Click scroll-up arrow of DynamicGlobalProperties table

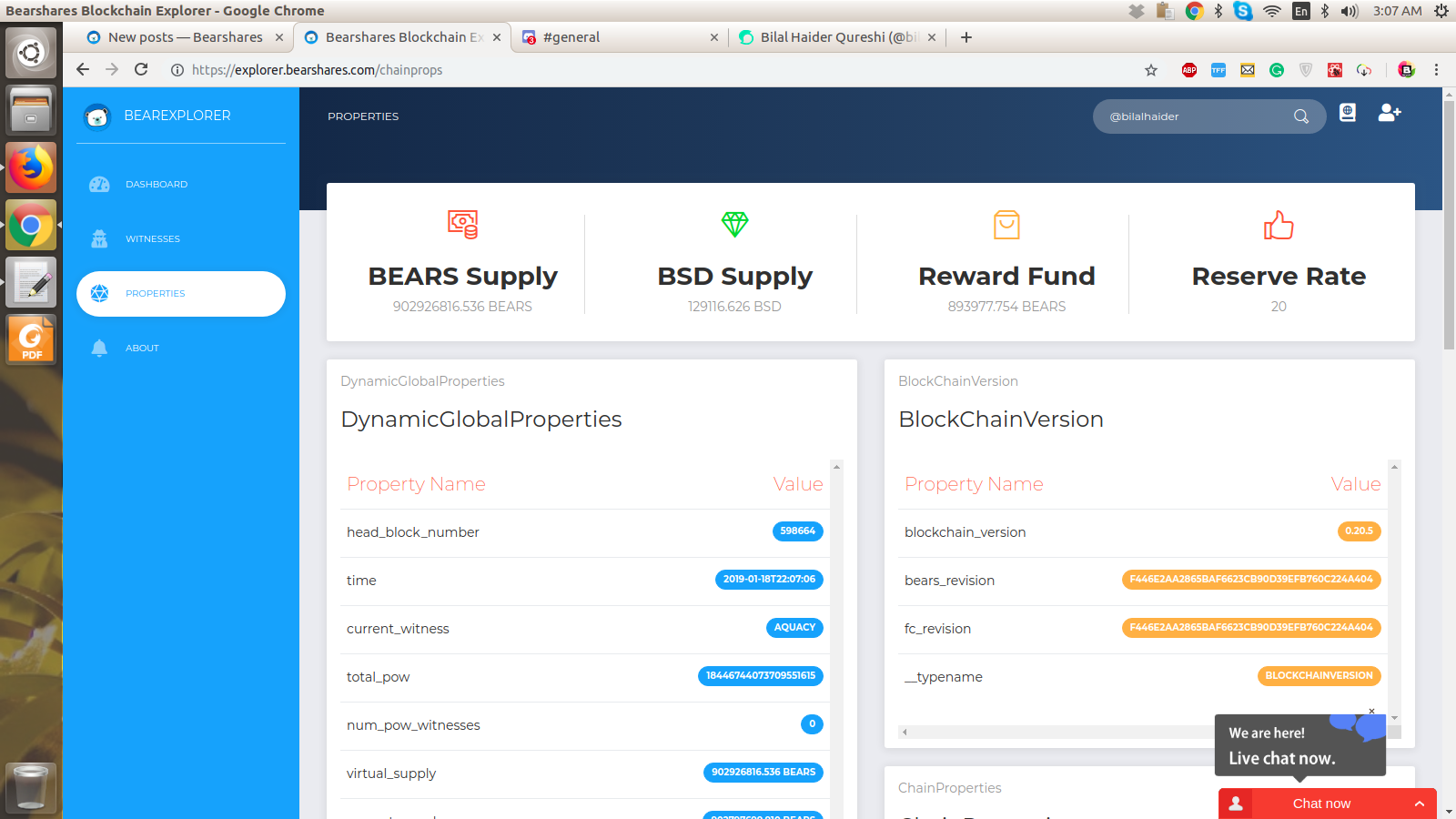[x=836, y=467]
